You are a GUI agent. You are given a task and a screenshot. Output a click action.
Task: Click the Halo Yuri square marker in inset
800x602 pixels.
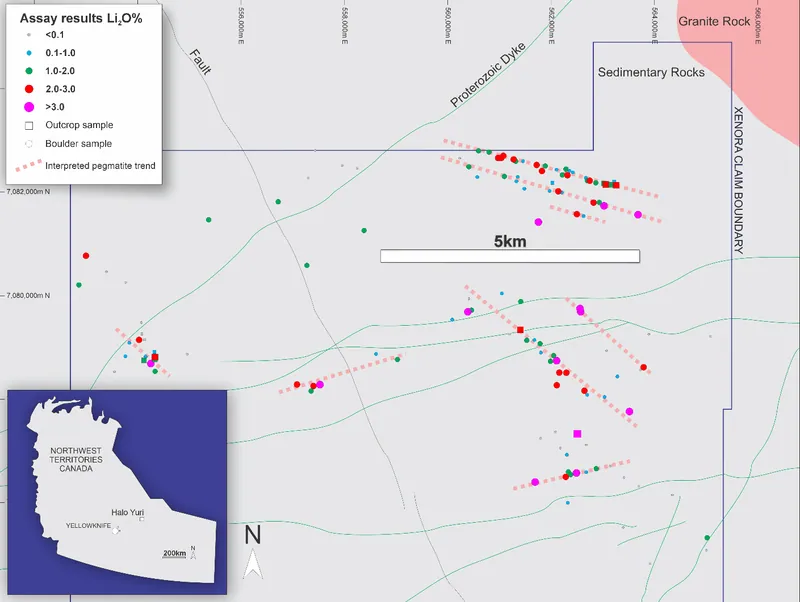(x=142, y=519)
